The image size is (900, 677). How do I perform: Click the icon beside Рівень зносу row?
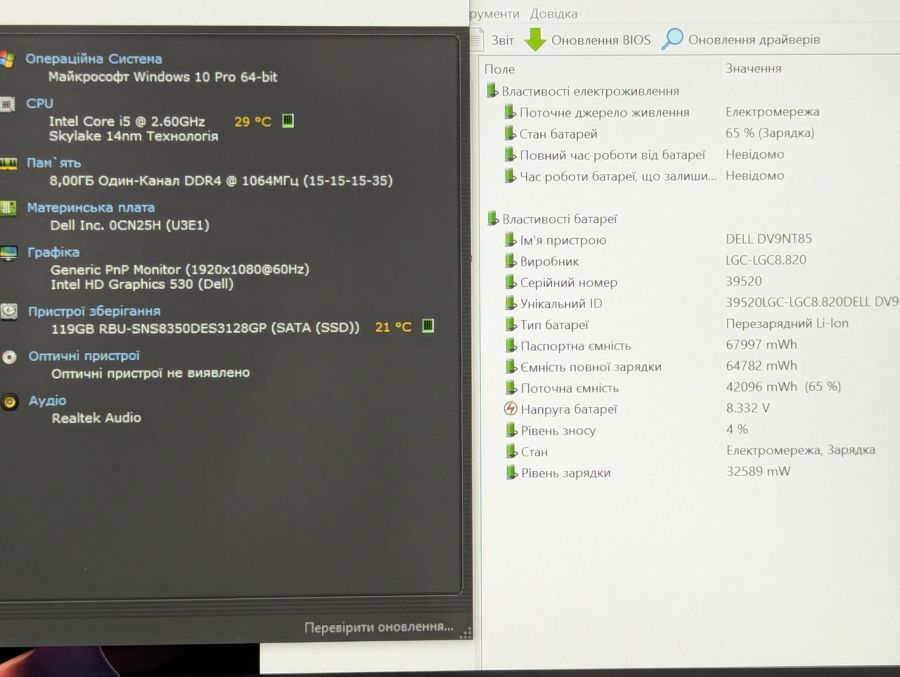point(511,430)
